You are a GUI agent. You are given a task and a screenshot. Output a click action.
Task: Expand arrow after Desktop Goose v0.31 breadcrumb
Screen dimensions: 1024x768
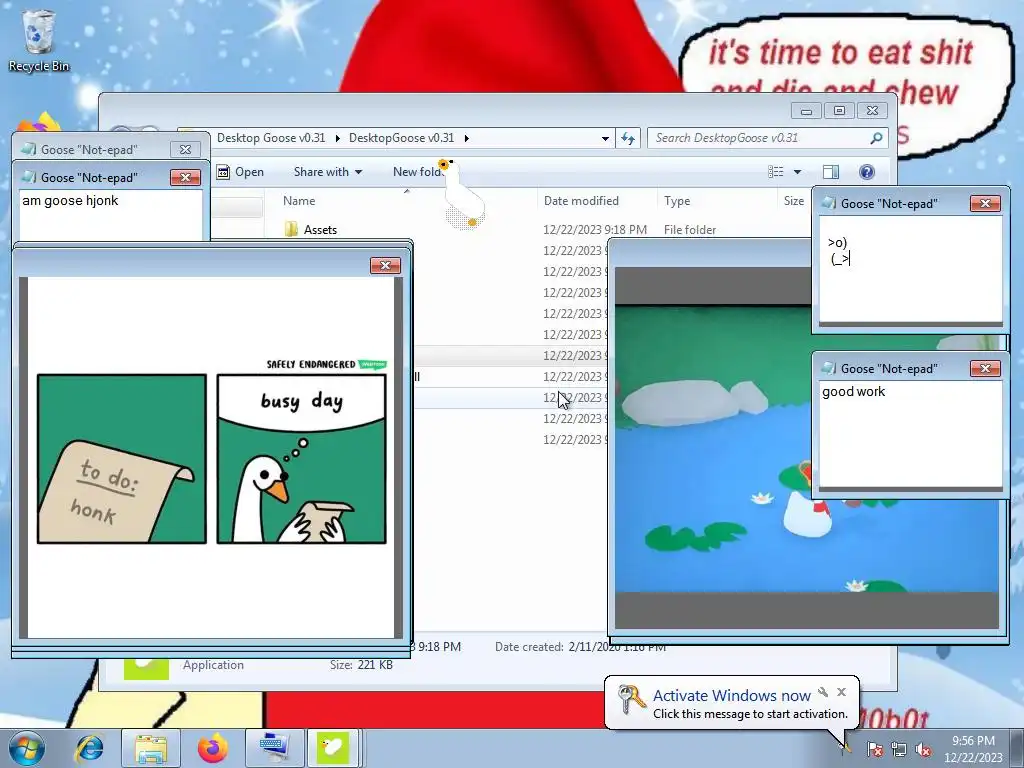click(x=338, y=138)
